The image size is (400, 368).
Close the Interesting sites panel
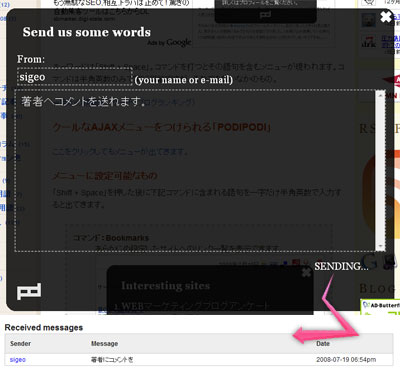tap(306, 272)
